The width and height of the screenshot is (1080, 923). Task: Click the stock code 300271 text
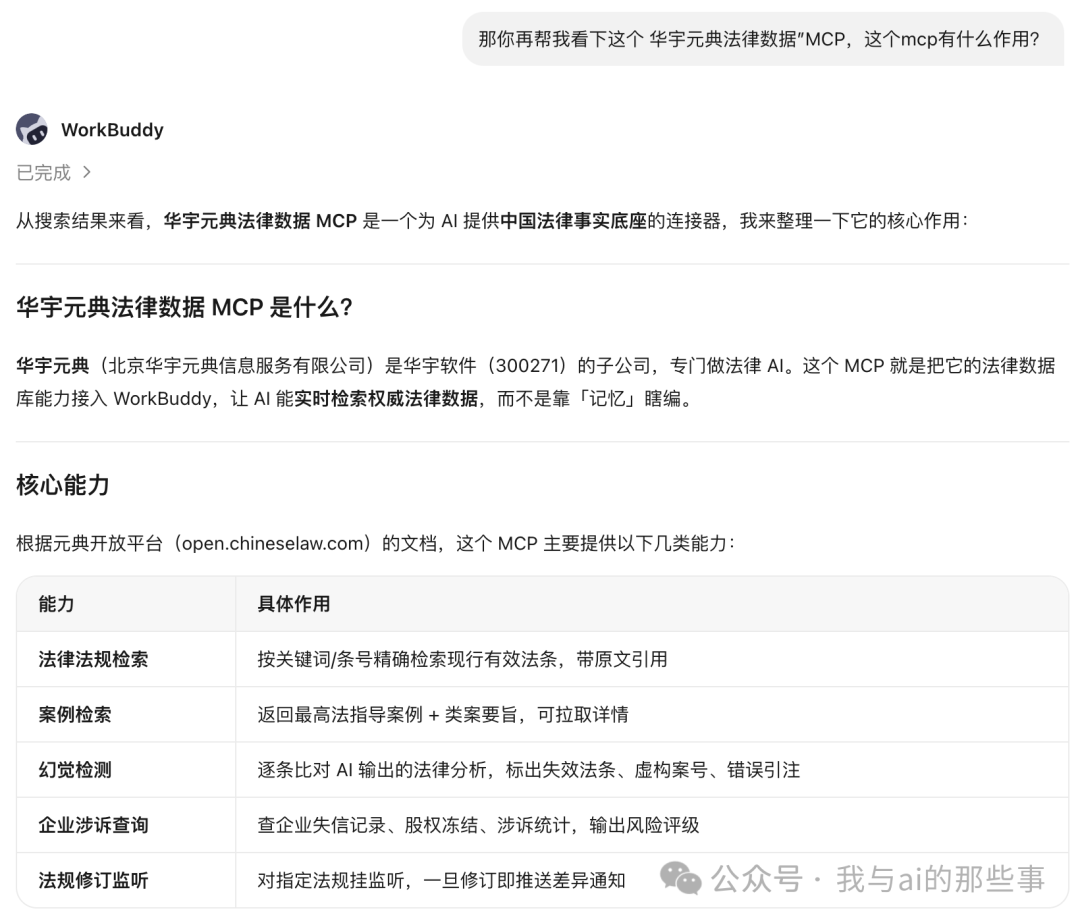tap(530, 365)
